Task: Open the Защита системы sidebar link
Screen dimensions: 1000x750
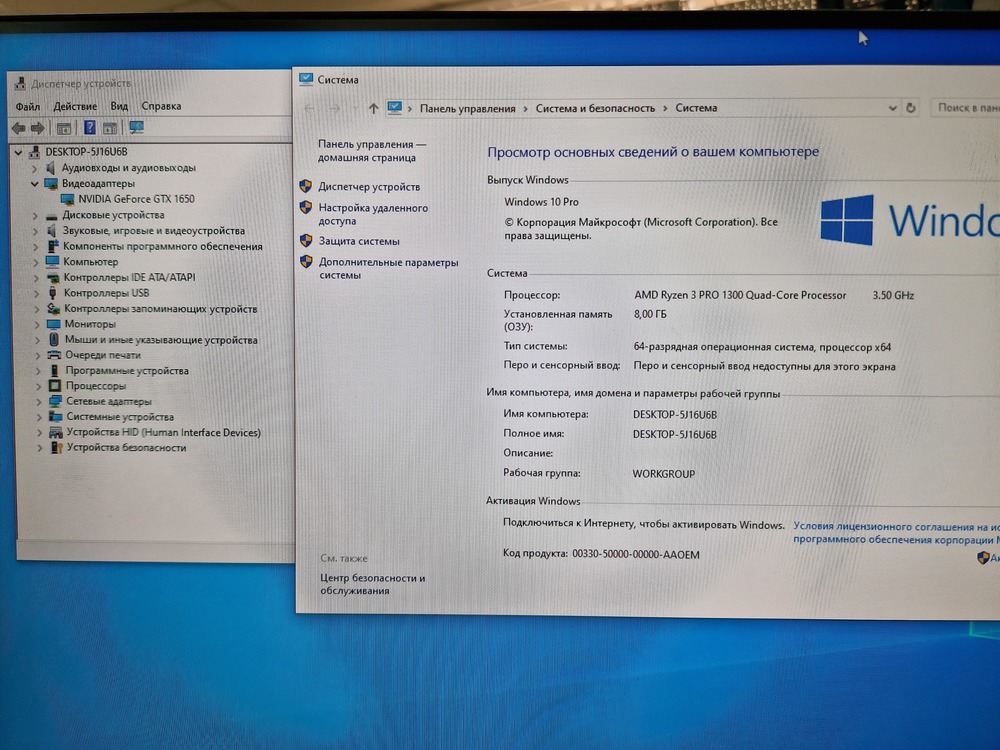Action: tap(359, 241)
